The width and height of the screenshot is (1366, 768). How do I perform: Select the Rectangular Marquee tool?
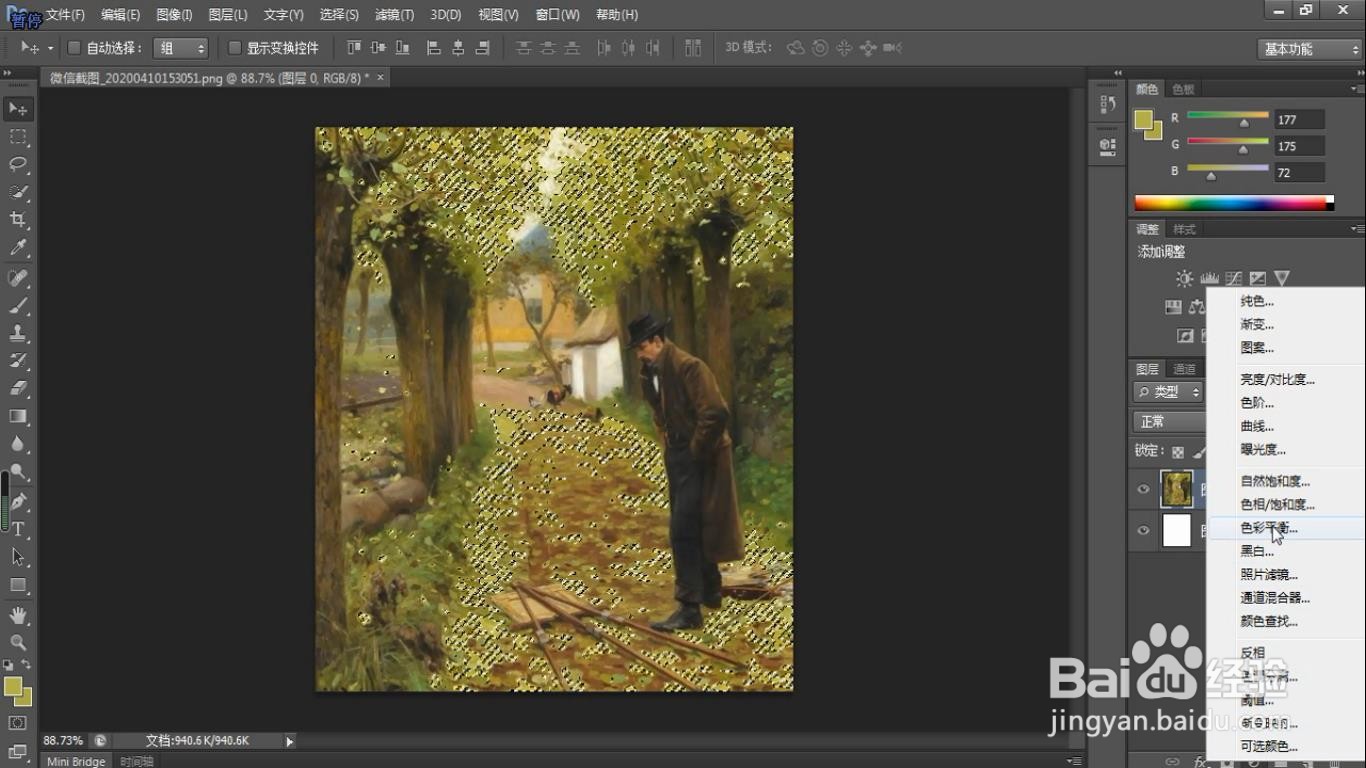pyautogui.click(x=18, y=137)
